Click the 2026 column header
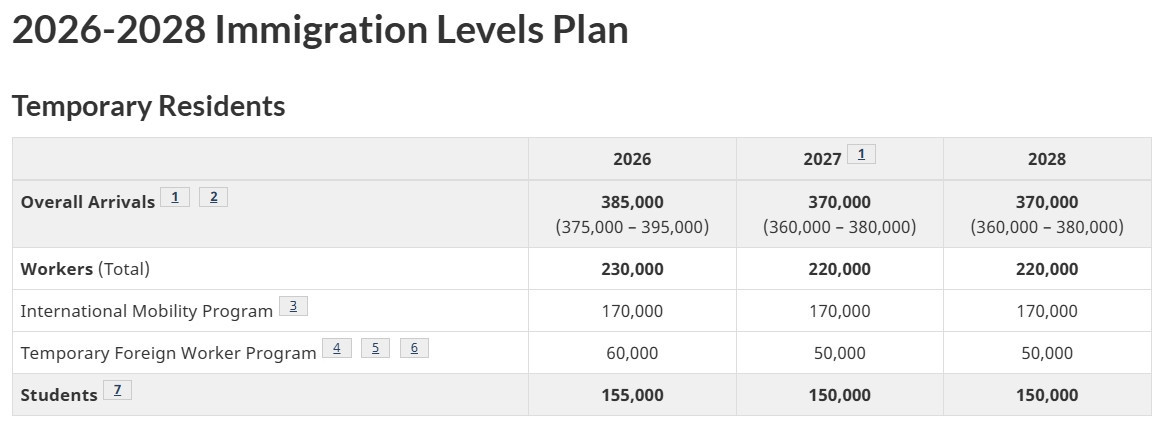The width and height of the screenshot is (1158, 424). pos(632,159)
